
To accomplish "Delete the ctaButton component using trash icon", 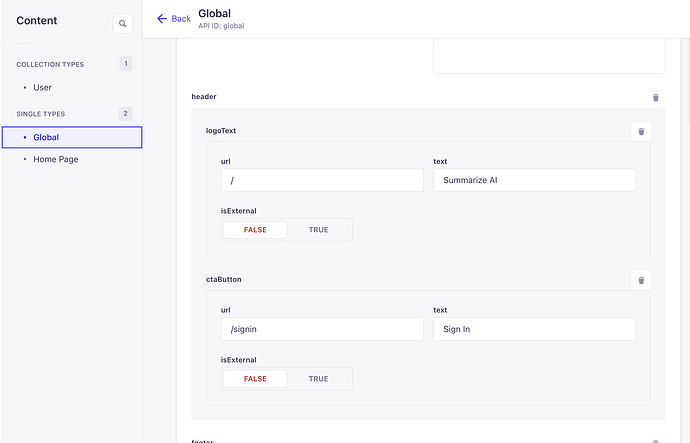I will click(x=641, y=280).
